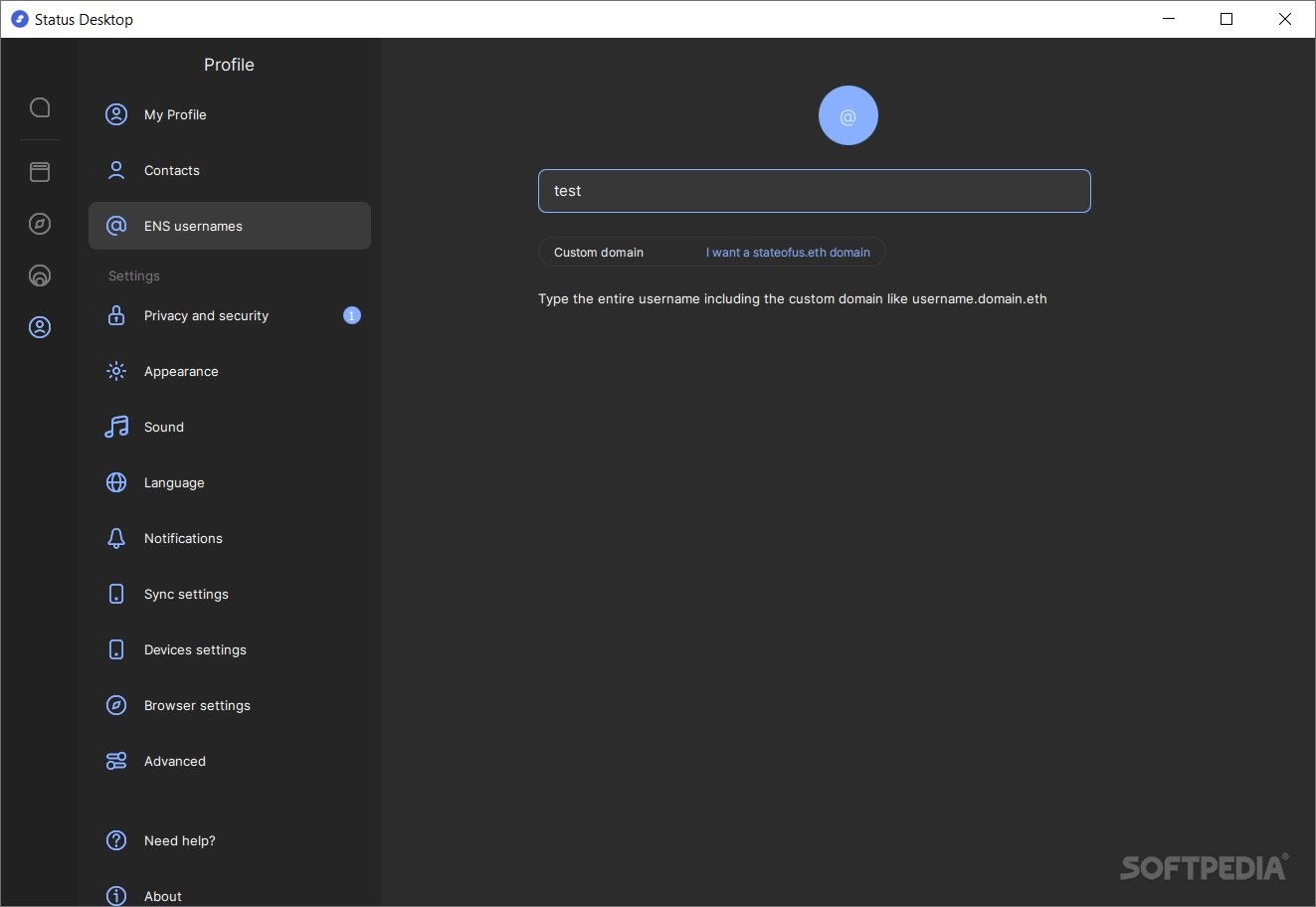
Task: Open Sound settings
Action: click(230, 427)
